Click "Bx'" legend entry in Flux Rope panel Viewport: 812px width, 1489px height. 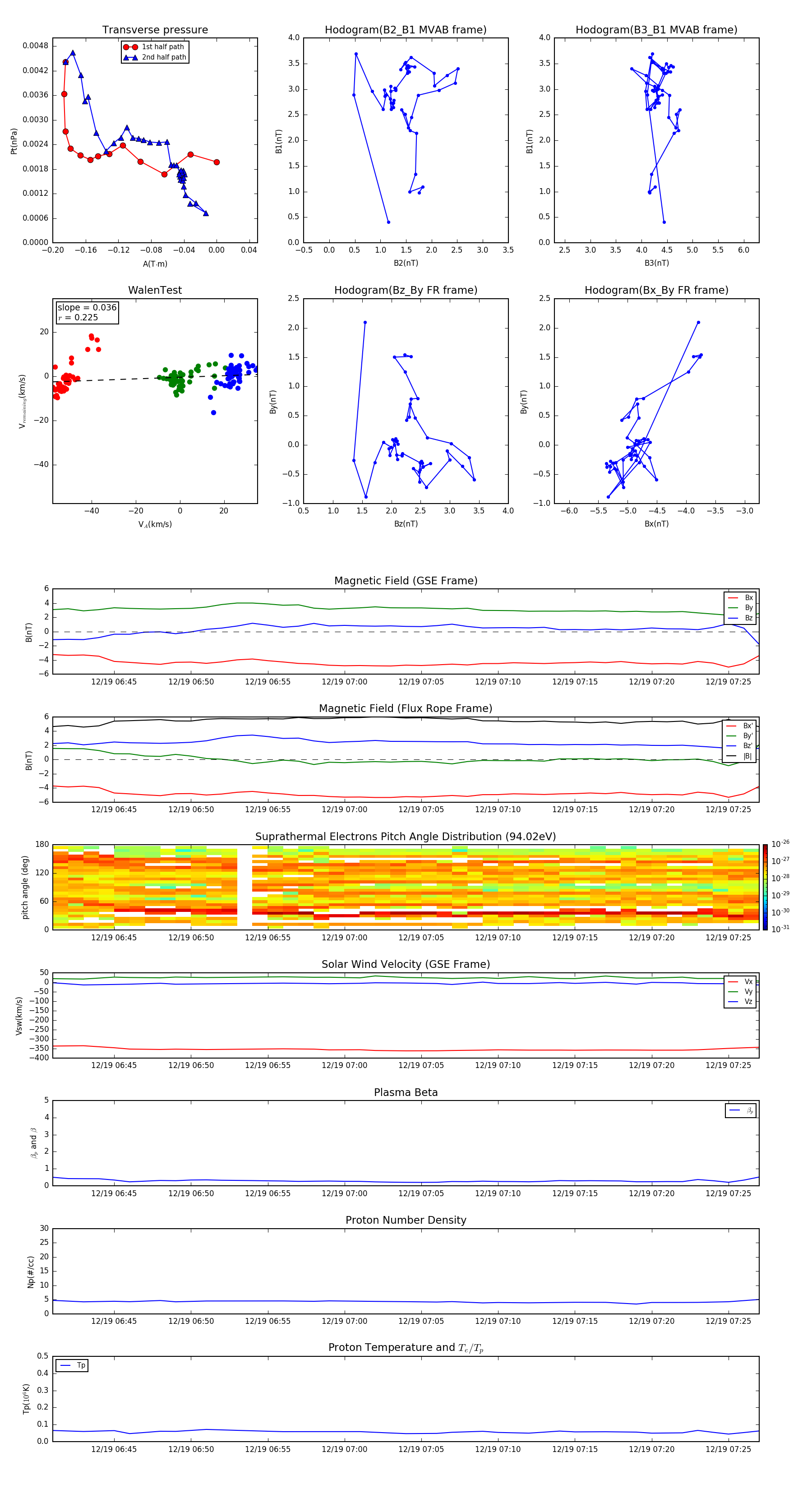[x=739, y=726]
